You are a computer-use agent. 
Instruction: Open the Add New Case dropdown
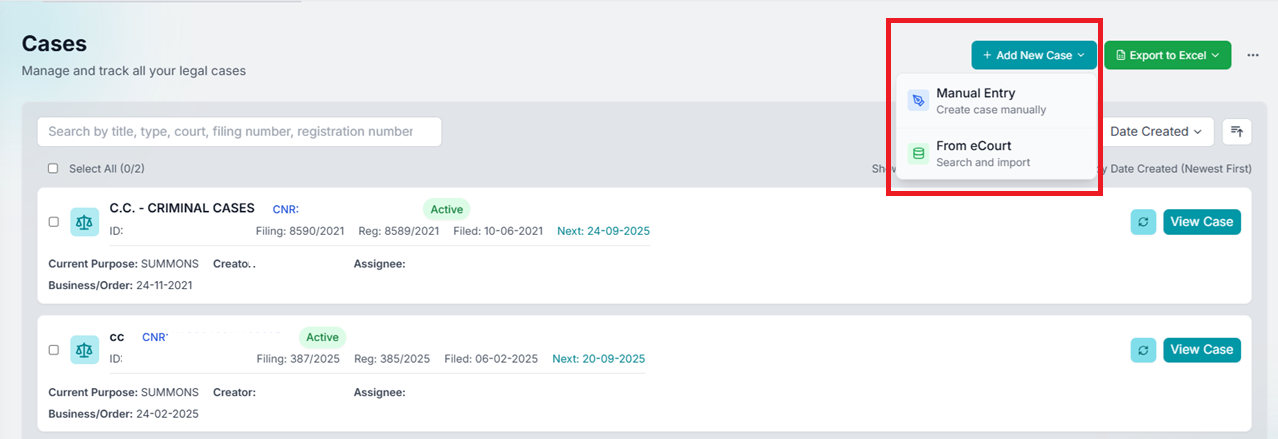pyautogui.click(x=1033, y=56)
